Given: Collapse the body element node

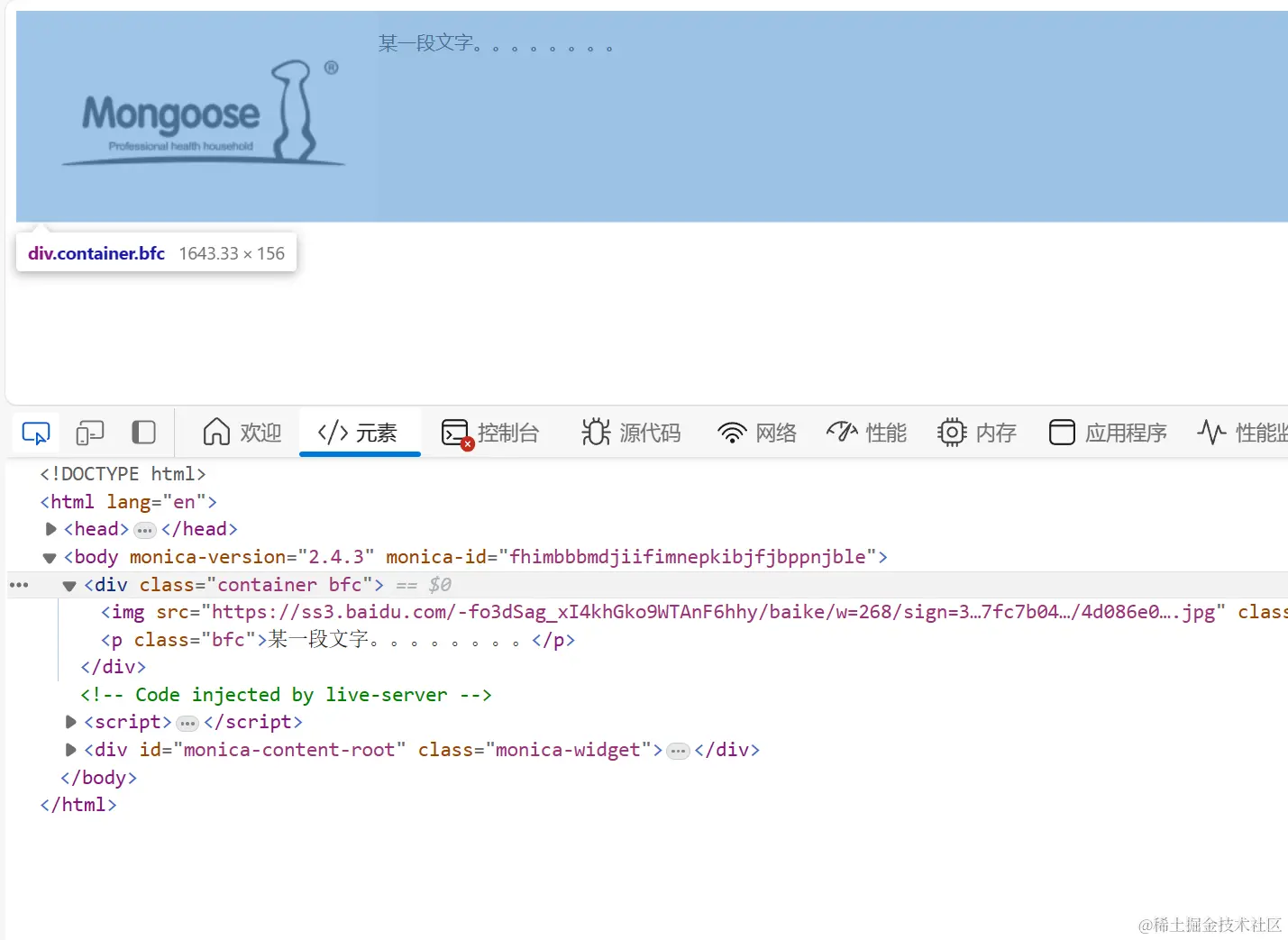Looking at the screenshot, I should coord(50,558).
